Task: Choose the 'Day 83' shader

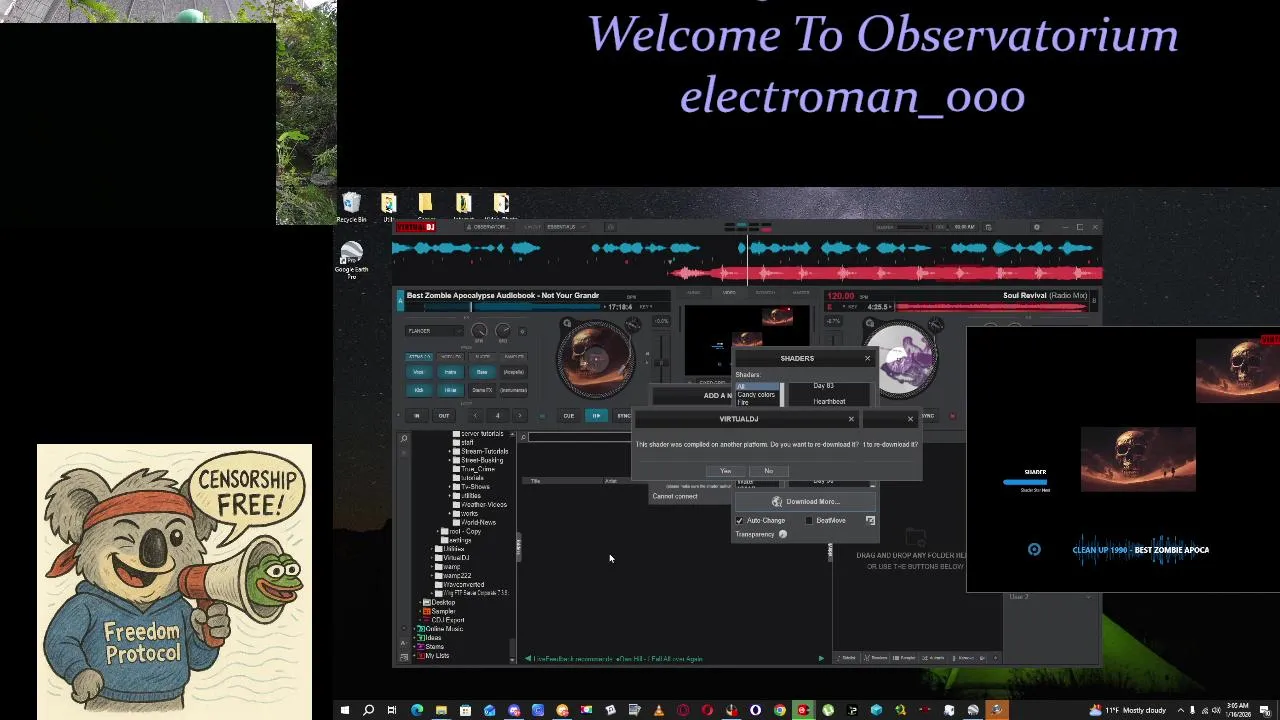Action: coord(823,386)
